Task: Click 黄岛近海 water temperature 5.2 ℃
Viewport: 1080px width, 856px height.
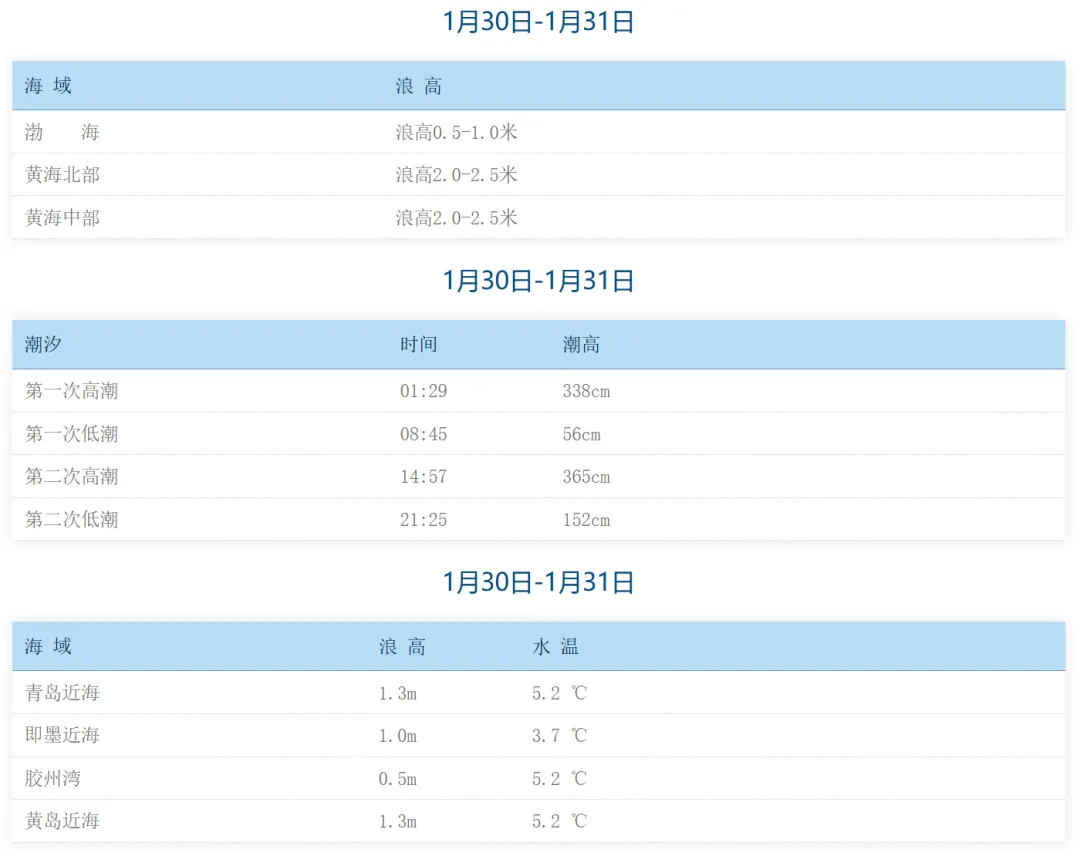Action: pyautogui.click(x=559, y=821)
